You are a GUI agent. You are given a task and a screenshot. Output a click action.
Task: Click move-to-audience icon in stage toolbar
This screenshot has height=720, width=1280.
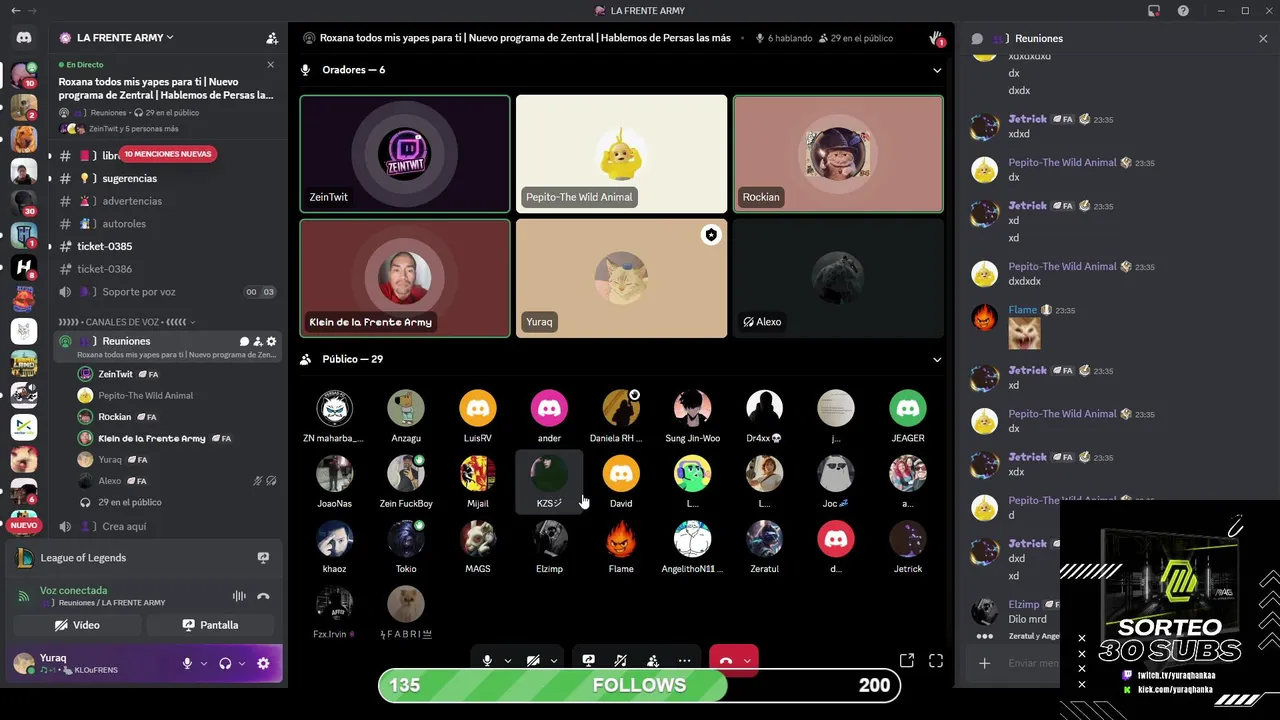(x=653, y=661)
